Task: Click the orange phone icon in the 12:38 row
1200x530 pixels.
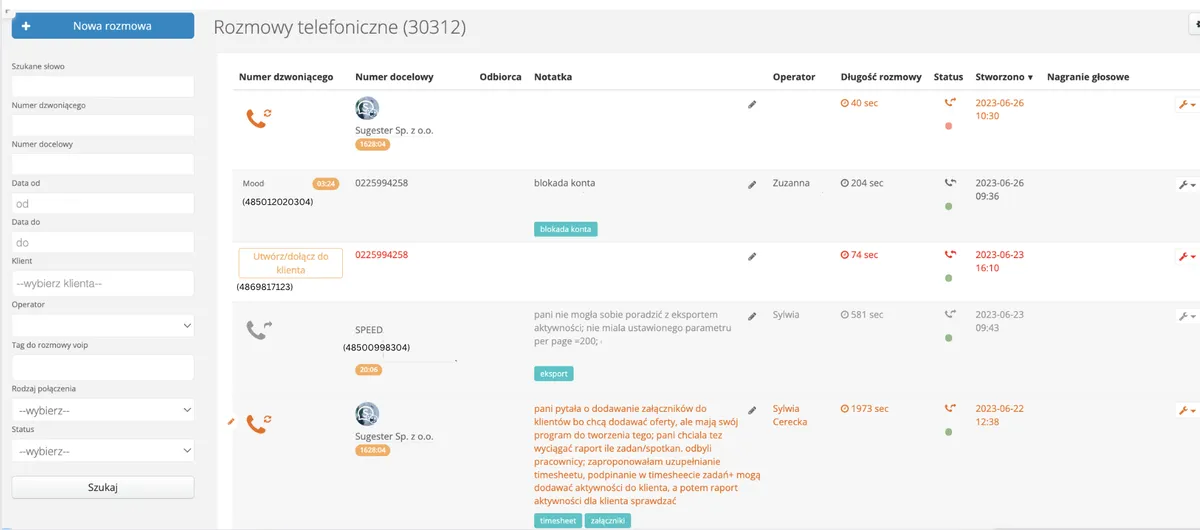Action: [x=259, y=424]
